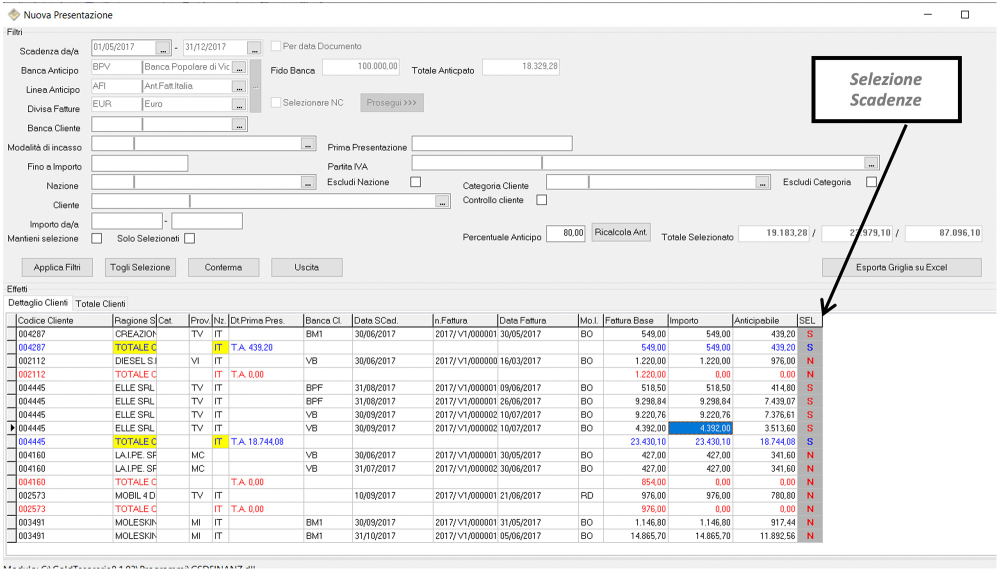Click the app icon in title bar
The image size is (1000, 572).
pyautogui.click(x=13, y=15)
